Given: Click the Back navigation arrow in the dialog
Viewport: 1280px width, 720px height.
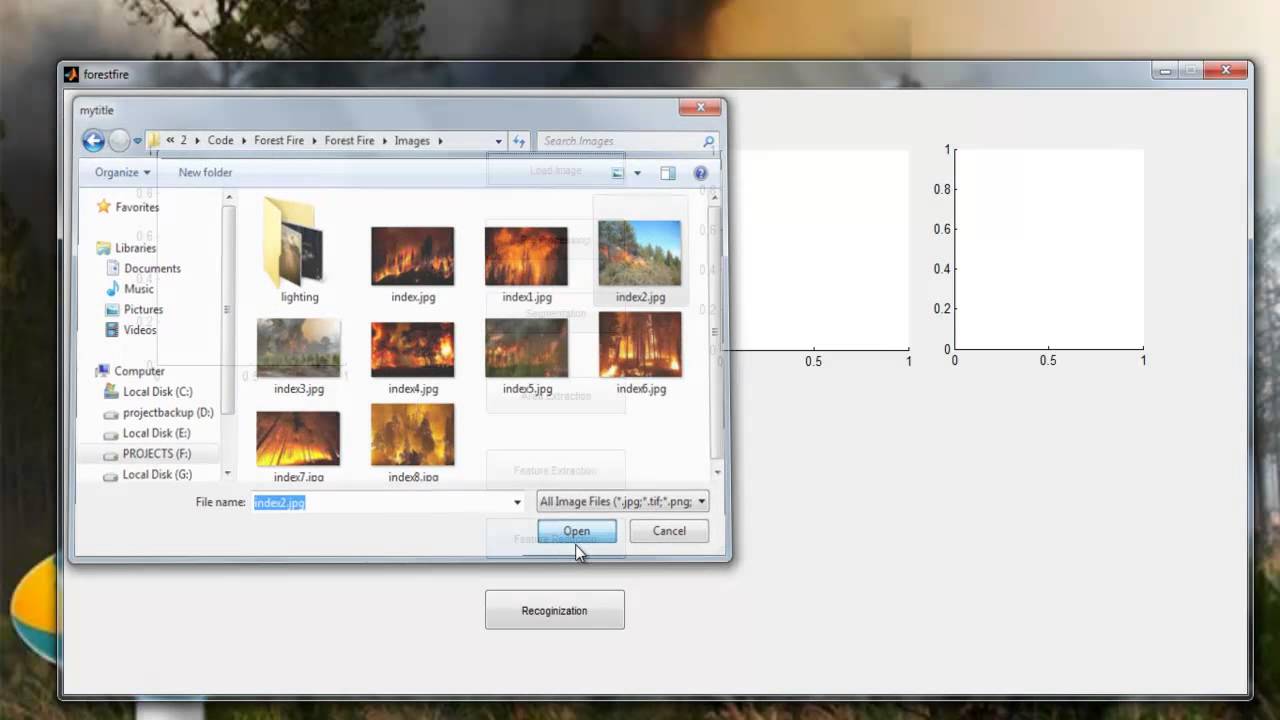Looking at the screenshot, I should pyautogui.click(x=93, y=141).
